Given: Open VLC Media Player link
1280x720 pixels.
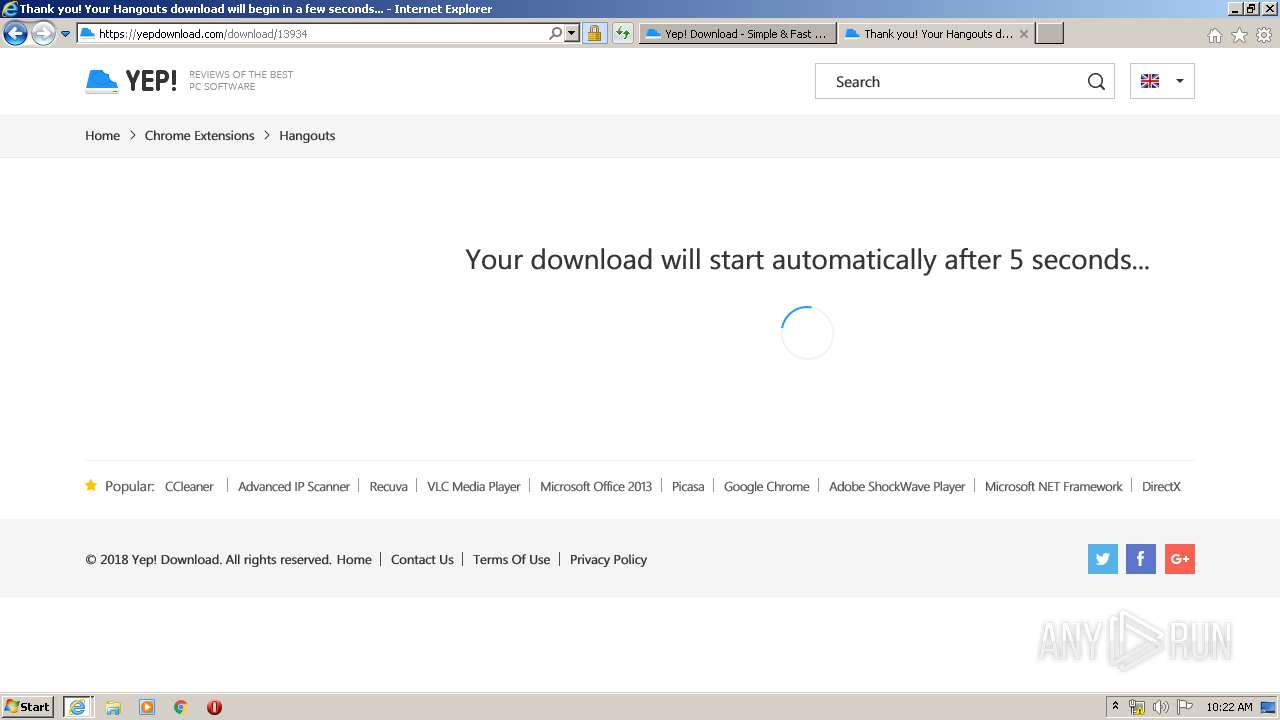Looking at the screenshot, I should tap(474, 487).
